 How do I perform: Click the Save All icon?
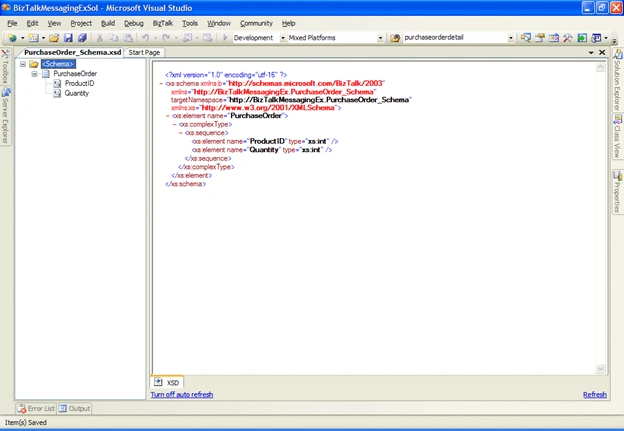coord(82,38)
